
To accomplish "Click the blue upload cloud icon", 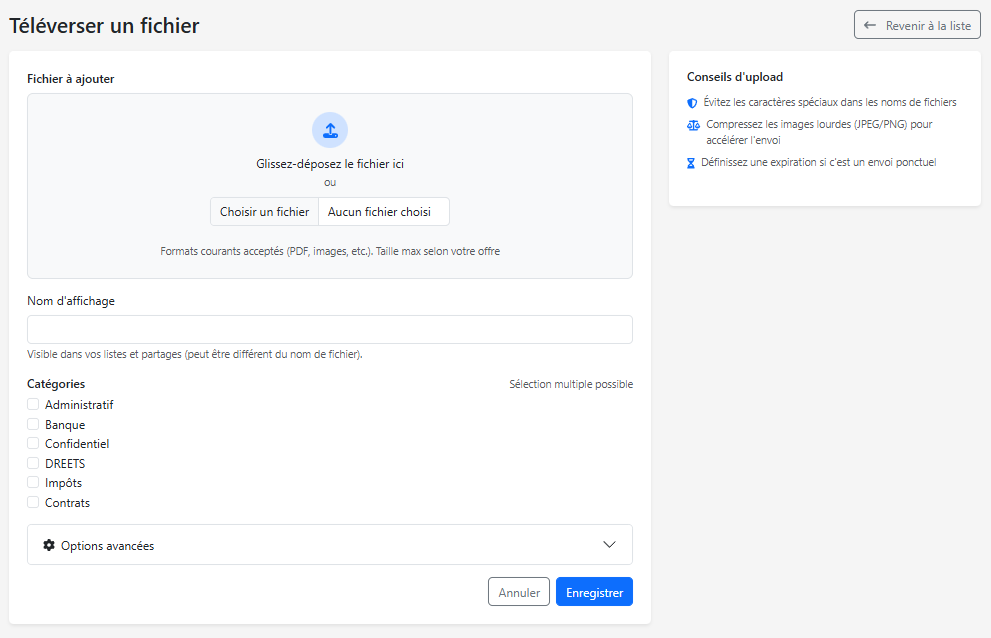I will click(x=329, y=130).
